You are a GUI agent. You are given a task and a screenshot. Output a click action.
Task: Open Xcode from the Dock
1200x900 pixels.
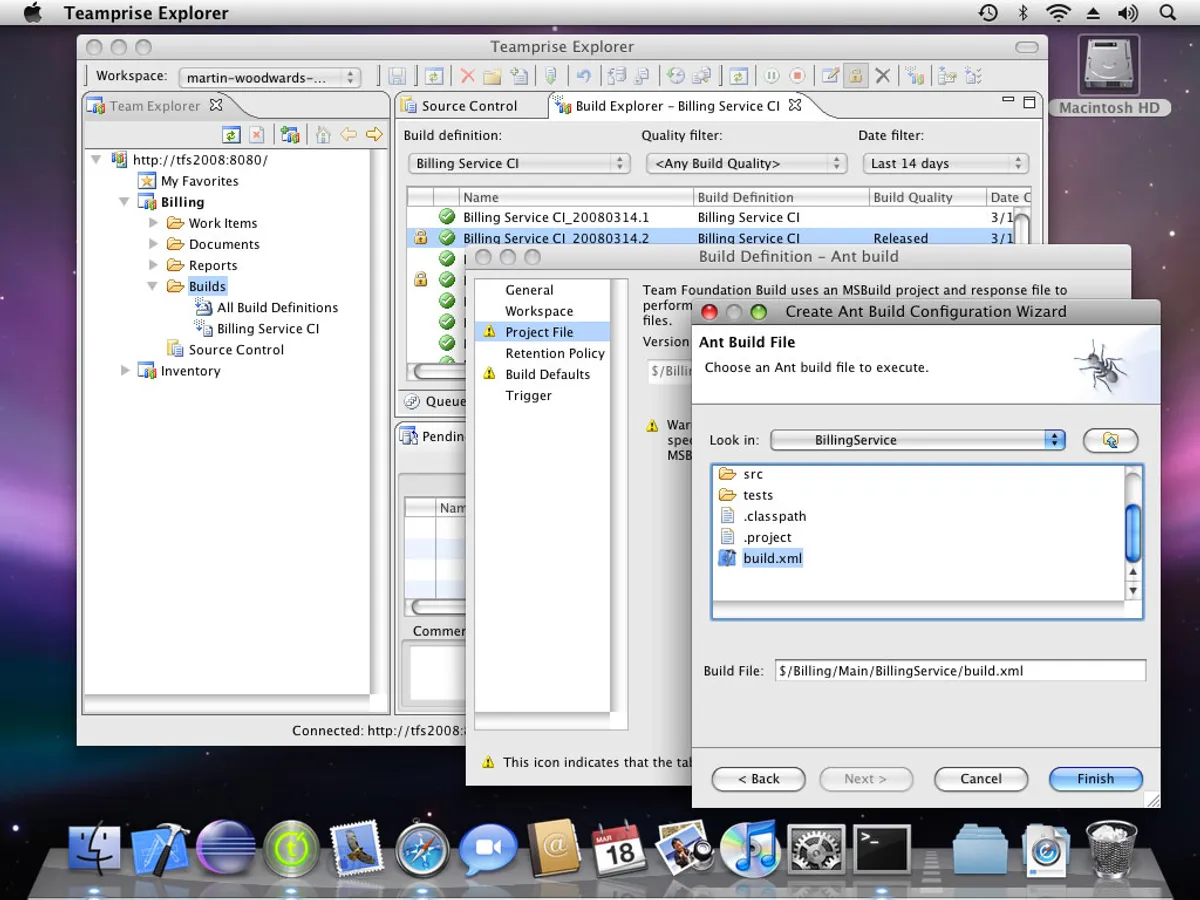tap(160, 849)
